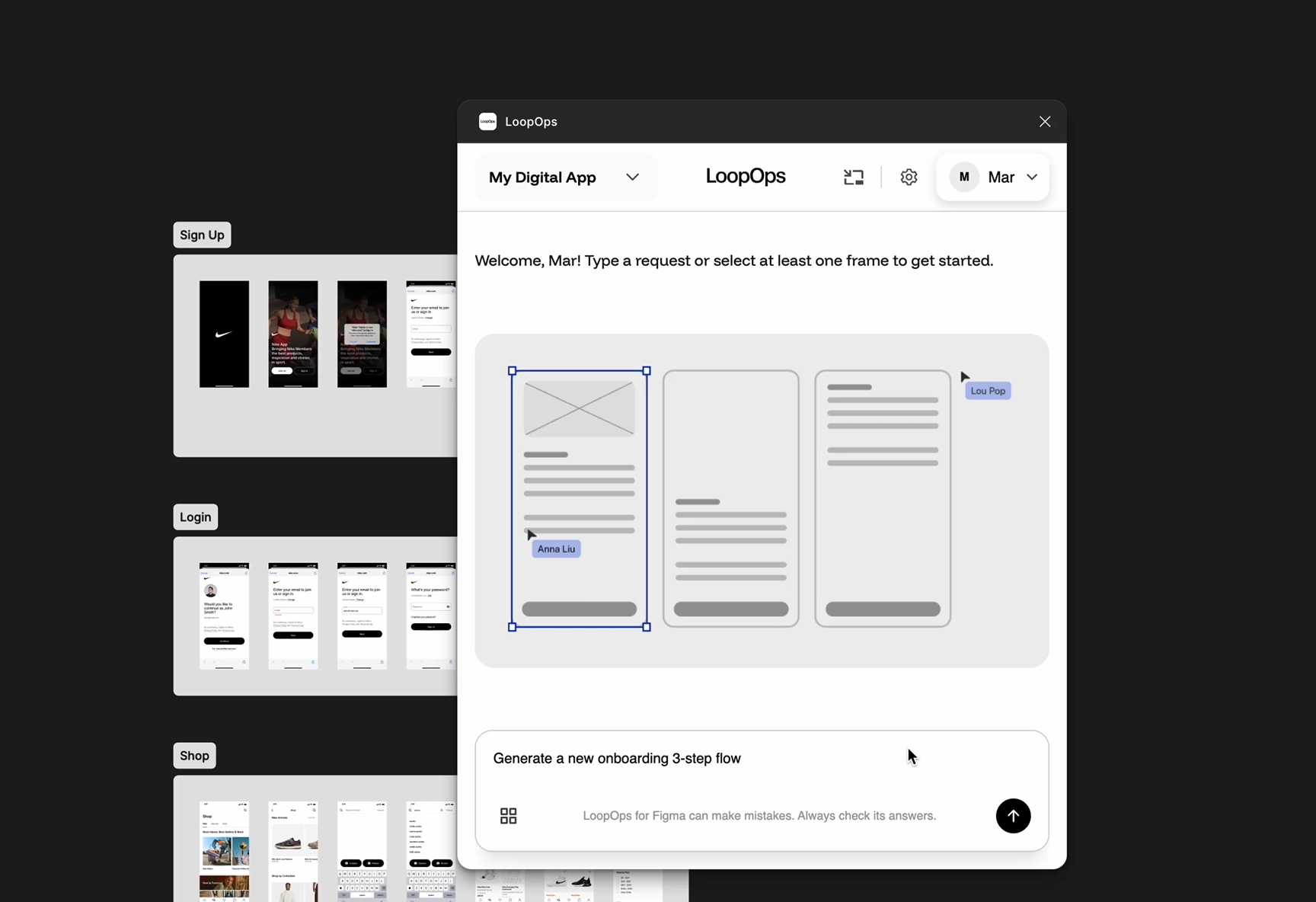The height and width of the screenshot is (902, 1316).
Task: Click the Shop section label on canvas
Action: pos(194,756)
